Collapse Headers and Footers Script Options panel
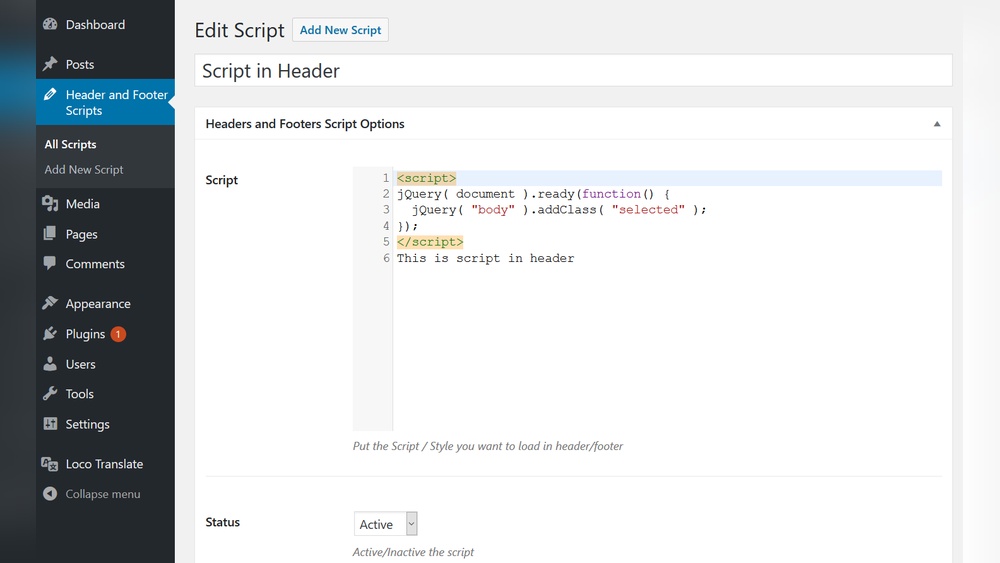Image resolution: width=1000 pixels, height=563 pixels. 937,124
